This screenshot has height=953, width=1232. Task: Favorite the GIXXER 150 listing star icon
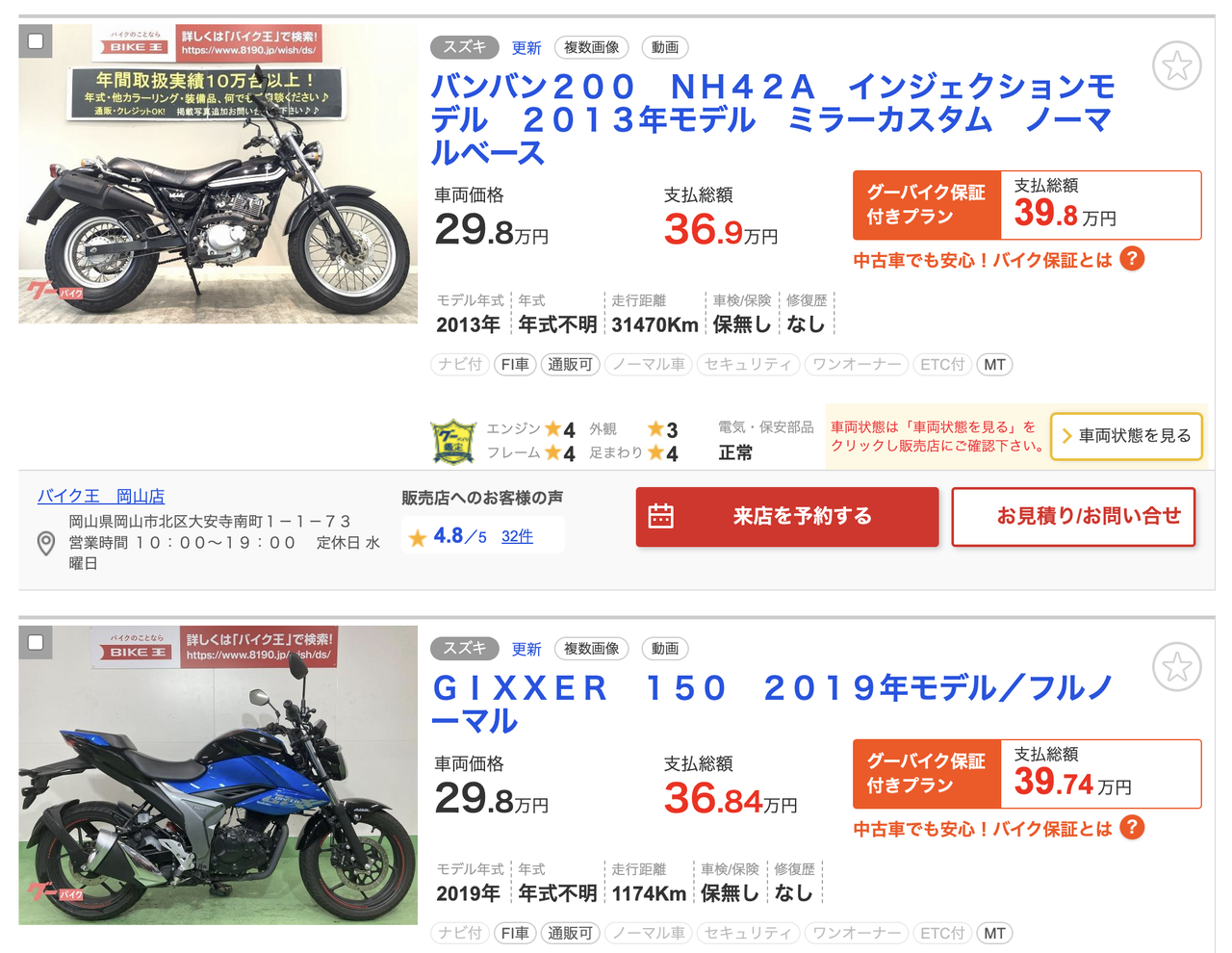click(x=1176, y=667)
